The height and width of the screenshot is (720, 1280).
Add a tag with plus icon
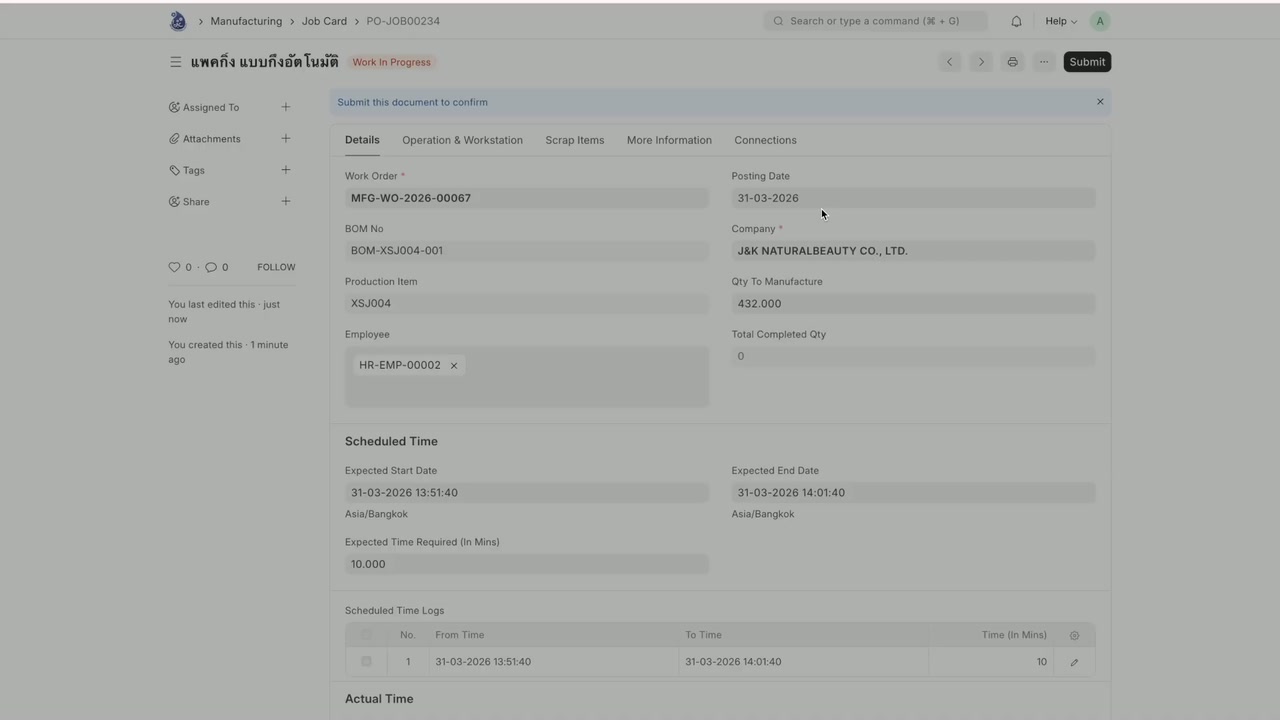285,170
